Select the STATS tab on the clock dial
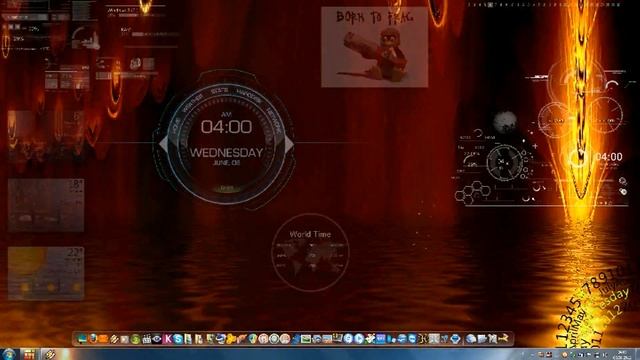The height and width of the screenshot is (360, 640). tap(219, 91)
